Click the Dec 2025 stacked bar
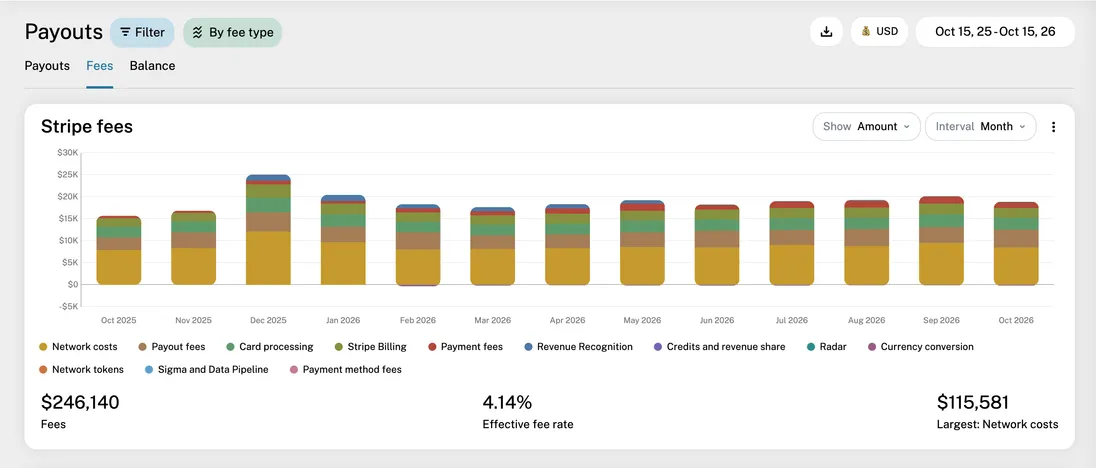Screen dimensions: 1096x468 268,230
